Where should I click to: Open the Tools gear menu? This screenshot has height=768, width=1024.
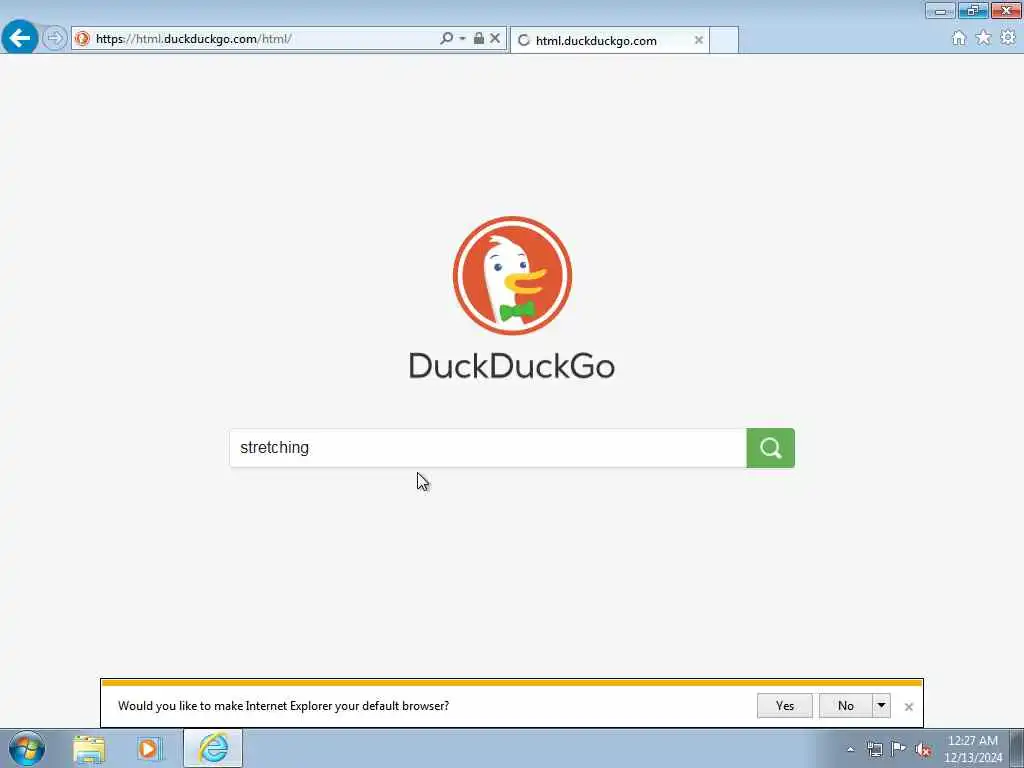coord(1008,38)
